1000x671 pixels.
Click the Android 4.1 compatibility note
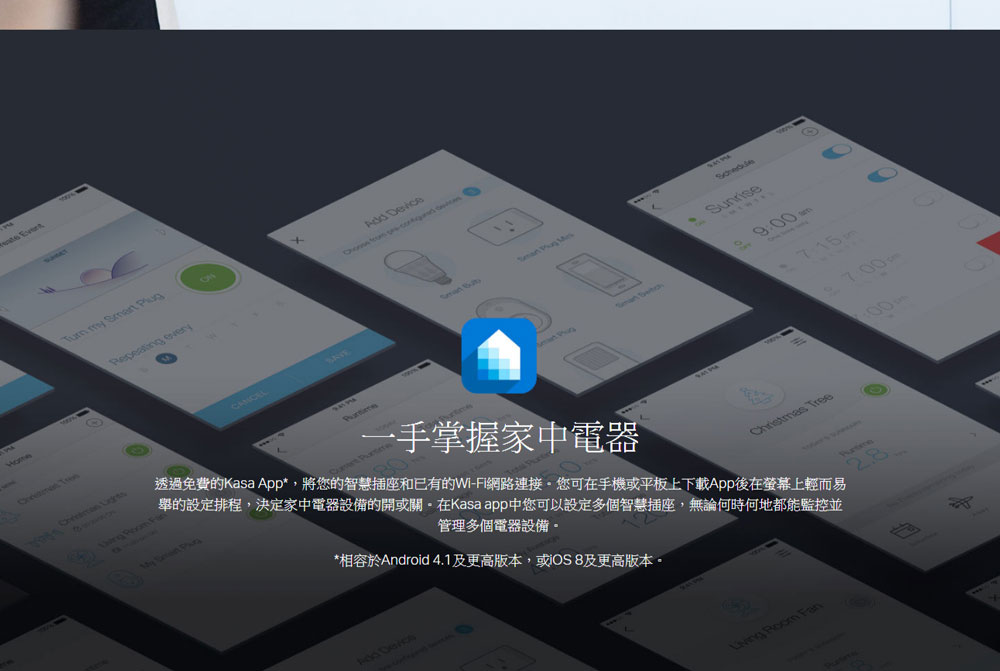coord(498,560)
